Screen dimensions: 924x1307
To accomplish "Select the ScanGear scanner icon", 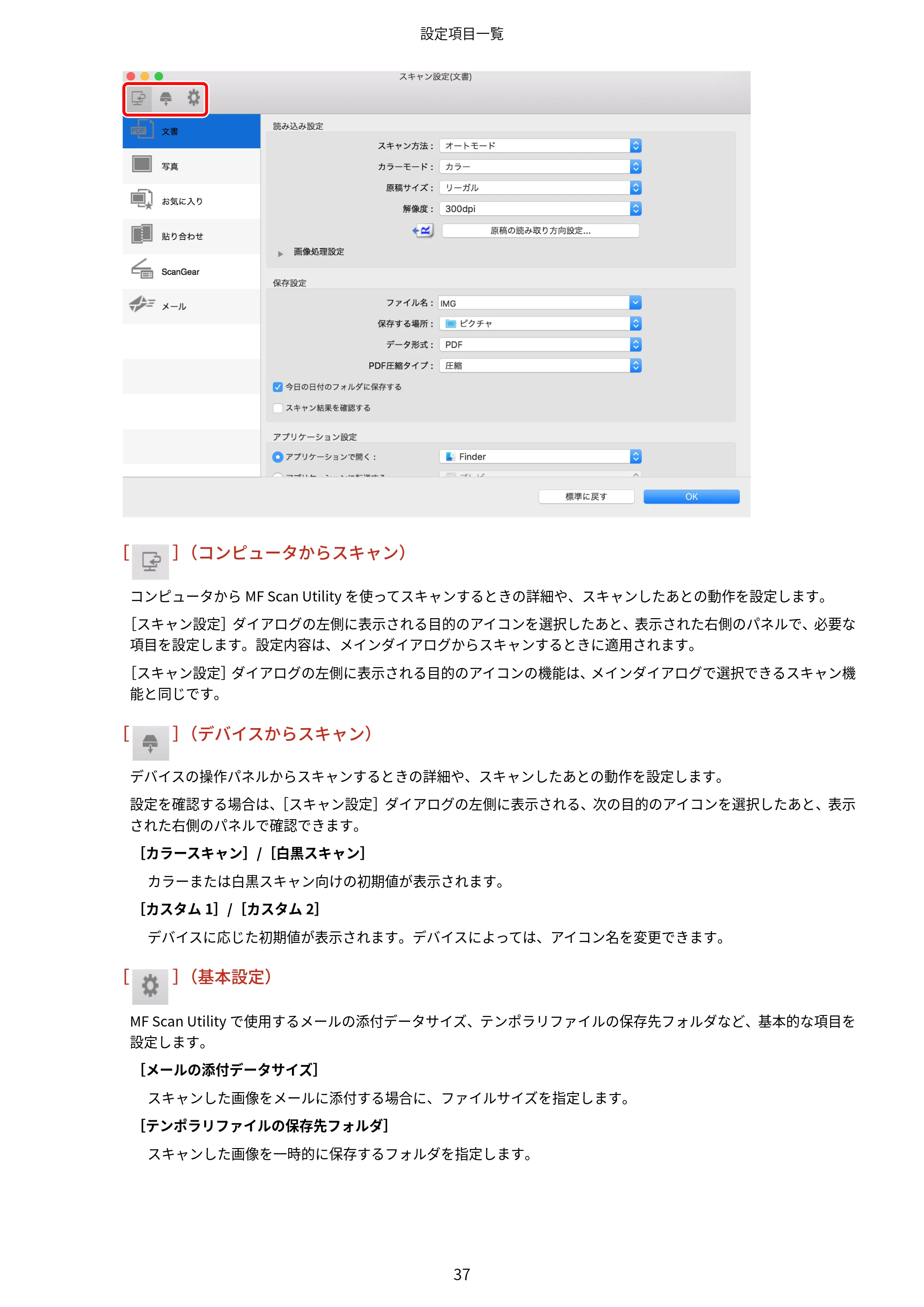I will click(142, 270).
